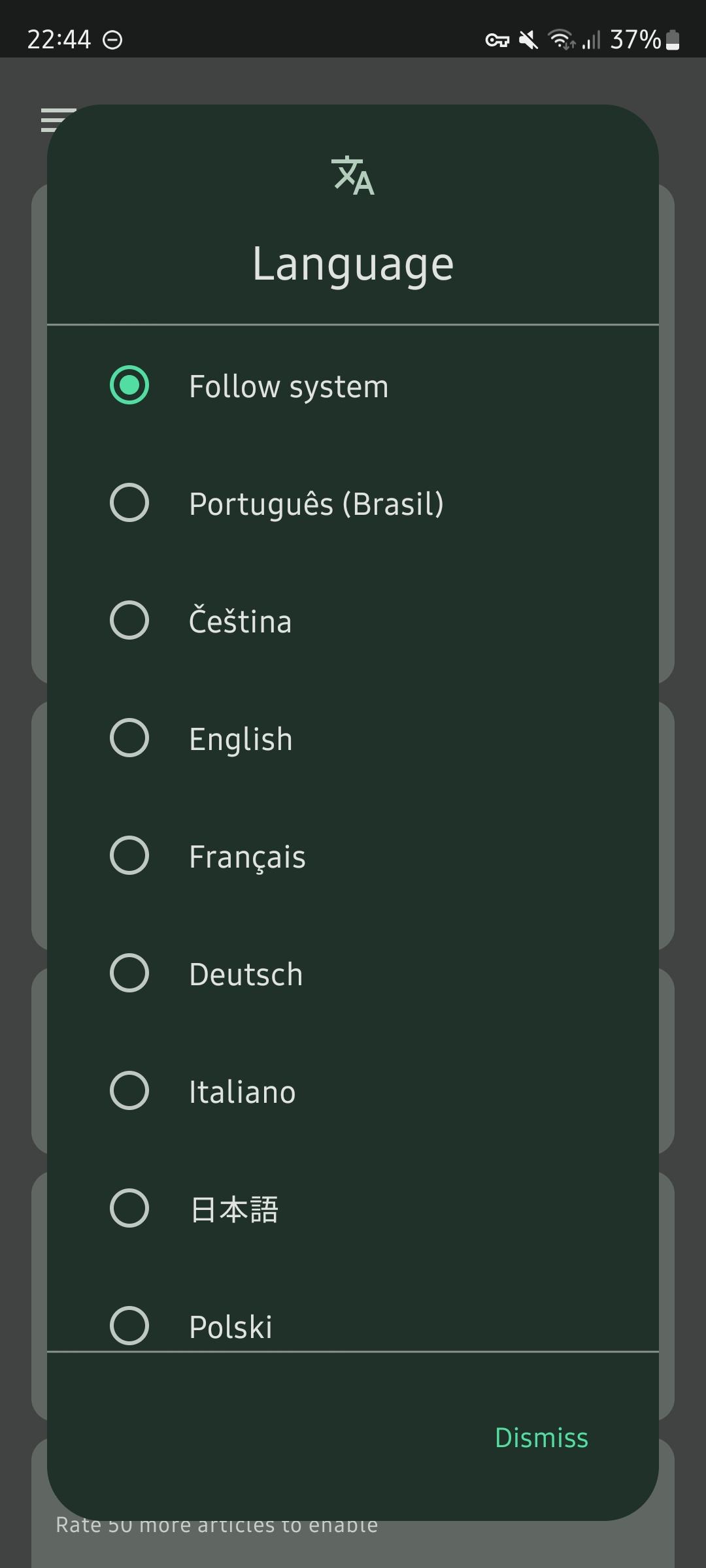This screenshot has height=1568, width=706.
Task: Select English as the language
Action: point(129,738)
